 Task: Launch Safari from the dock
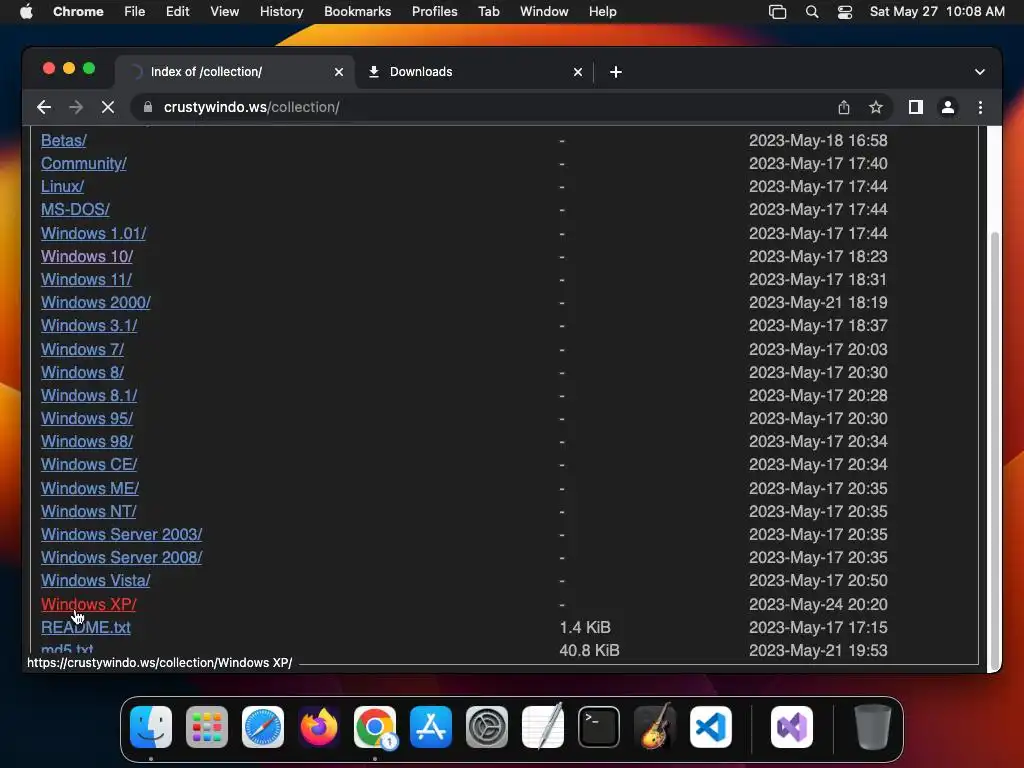click(x=263, y=727)
